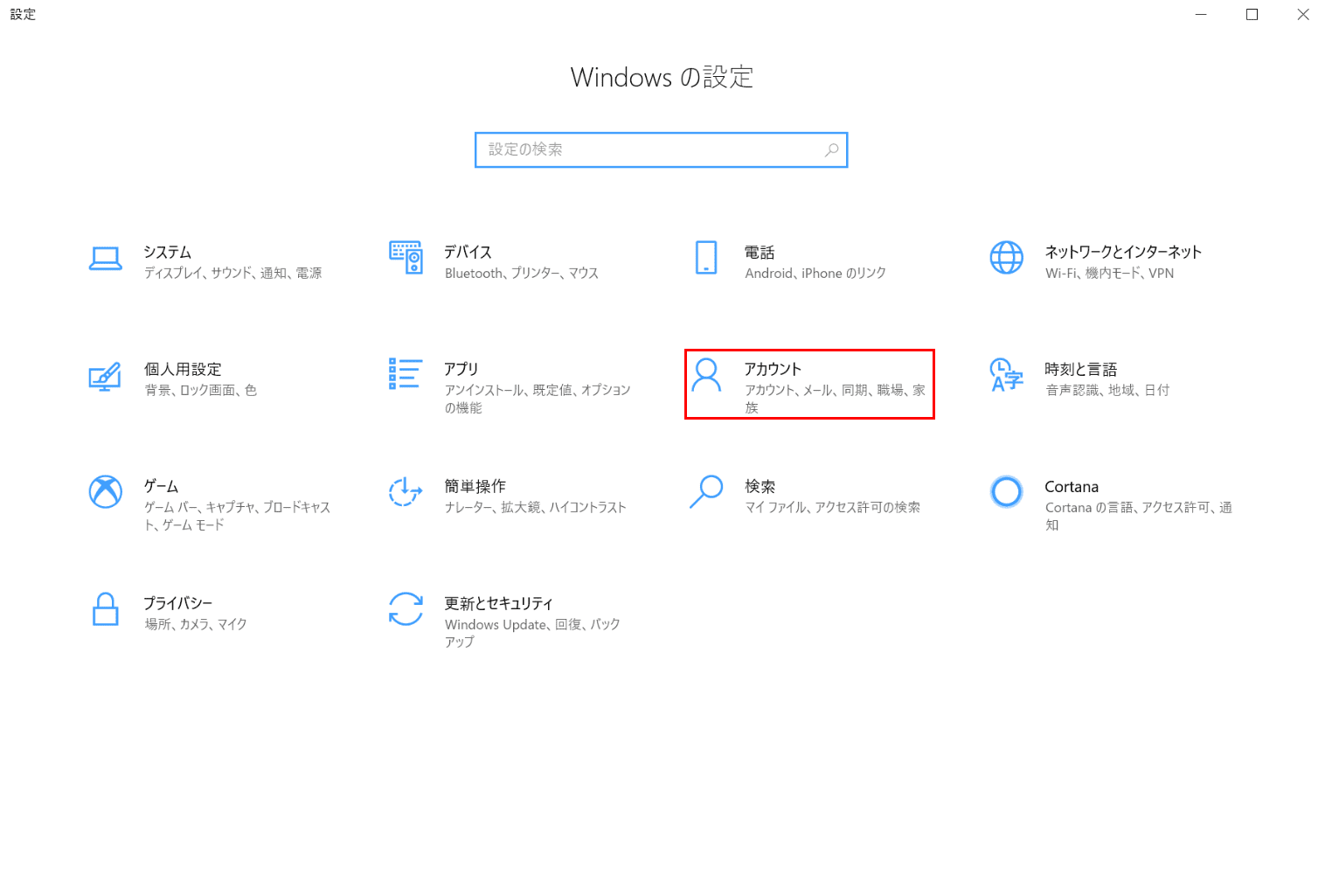The width and height of the screenshot is (1325, 896).
Task: Maximize the 設定 window
Action: (1252, 15)
